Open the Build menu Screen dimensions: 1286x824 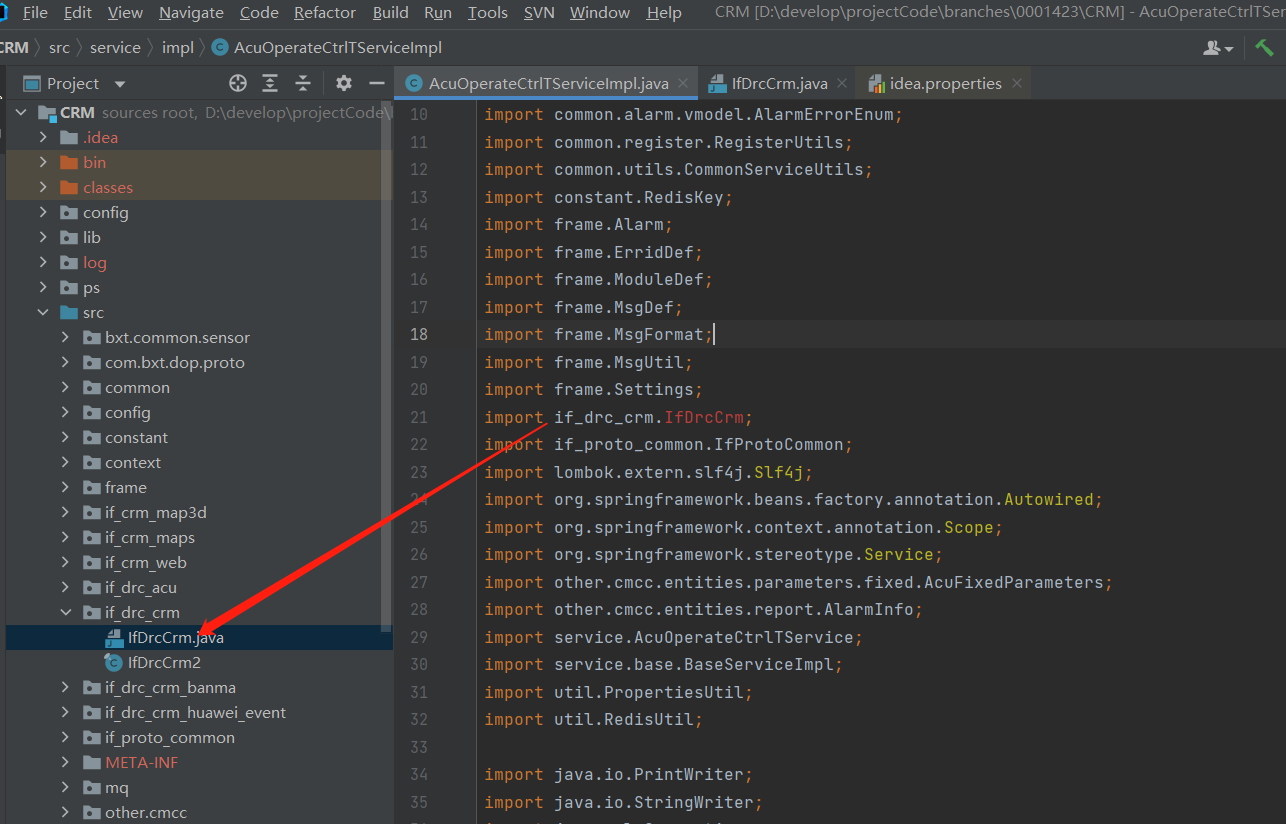click(x=390, y=12)
